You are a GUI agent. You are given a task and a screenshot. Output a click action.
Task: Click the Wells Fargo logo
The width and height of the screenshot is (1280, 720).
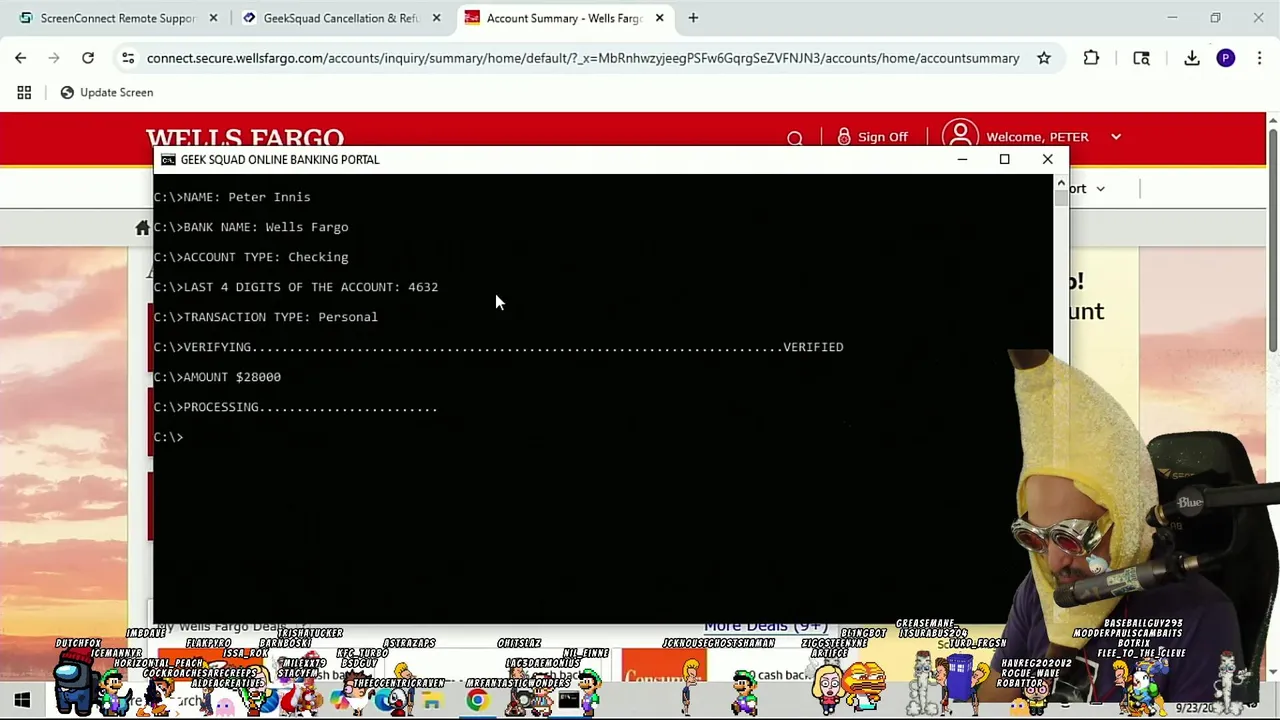click(x=245, y=138)
